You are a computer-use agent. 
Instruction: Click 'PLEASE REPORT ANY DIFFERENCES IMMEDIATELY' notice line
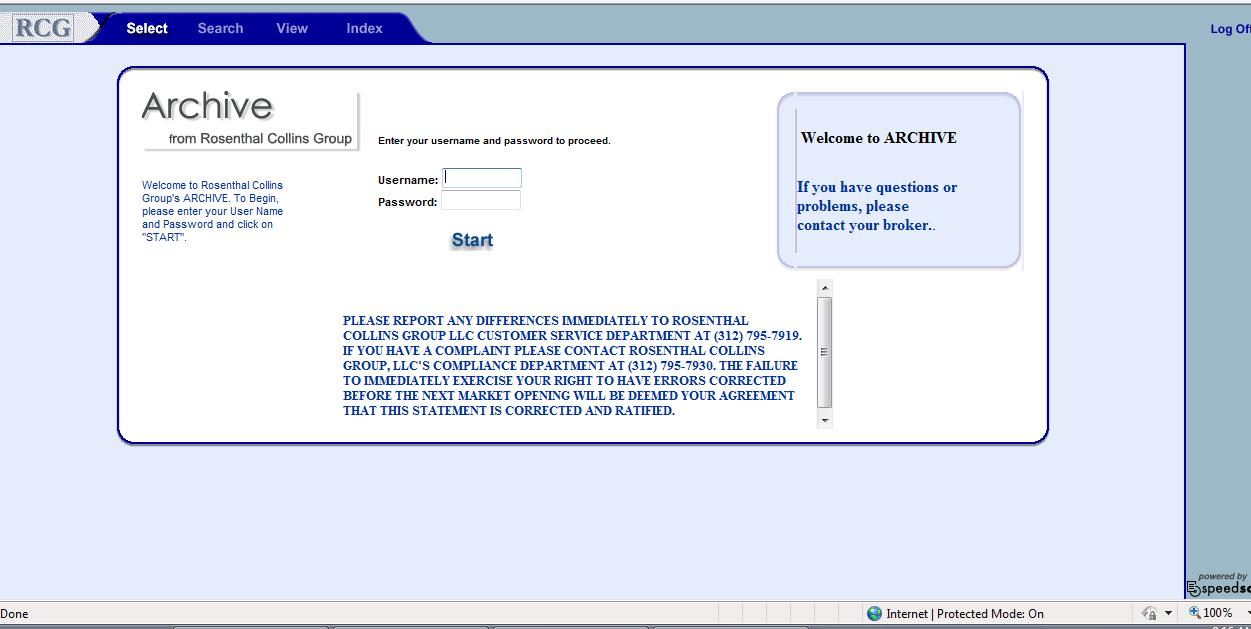pos(545,321)
